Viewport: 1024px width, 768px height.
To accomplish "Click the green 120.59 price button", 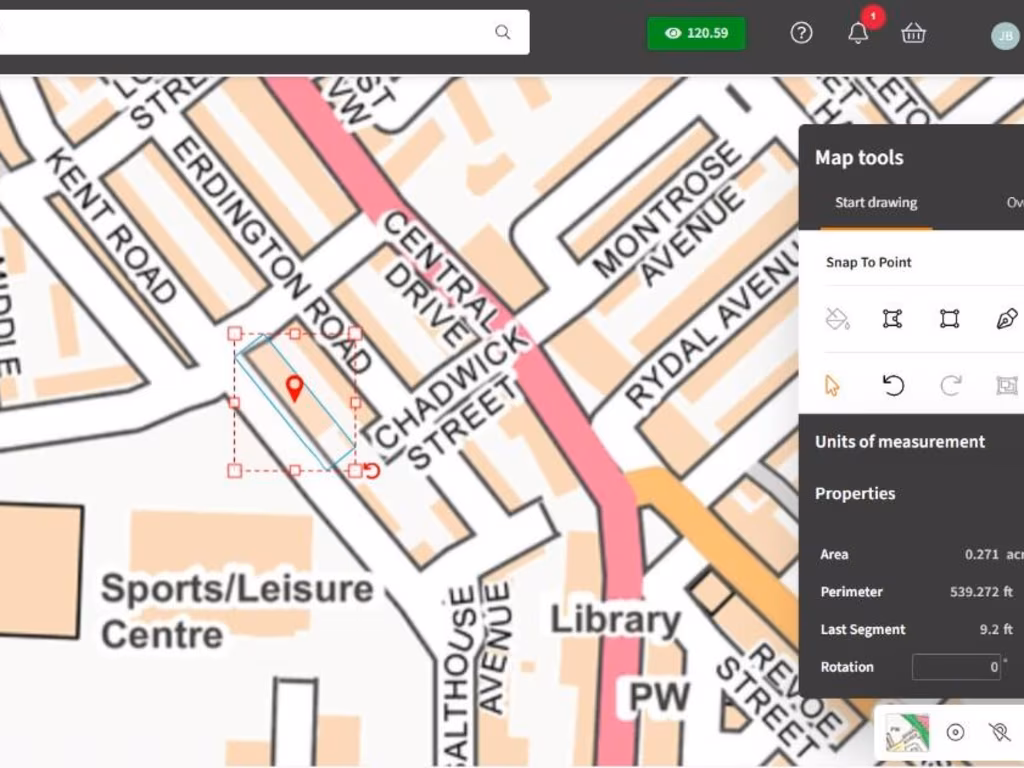I will [696, 33].
